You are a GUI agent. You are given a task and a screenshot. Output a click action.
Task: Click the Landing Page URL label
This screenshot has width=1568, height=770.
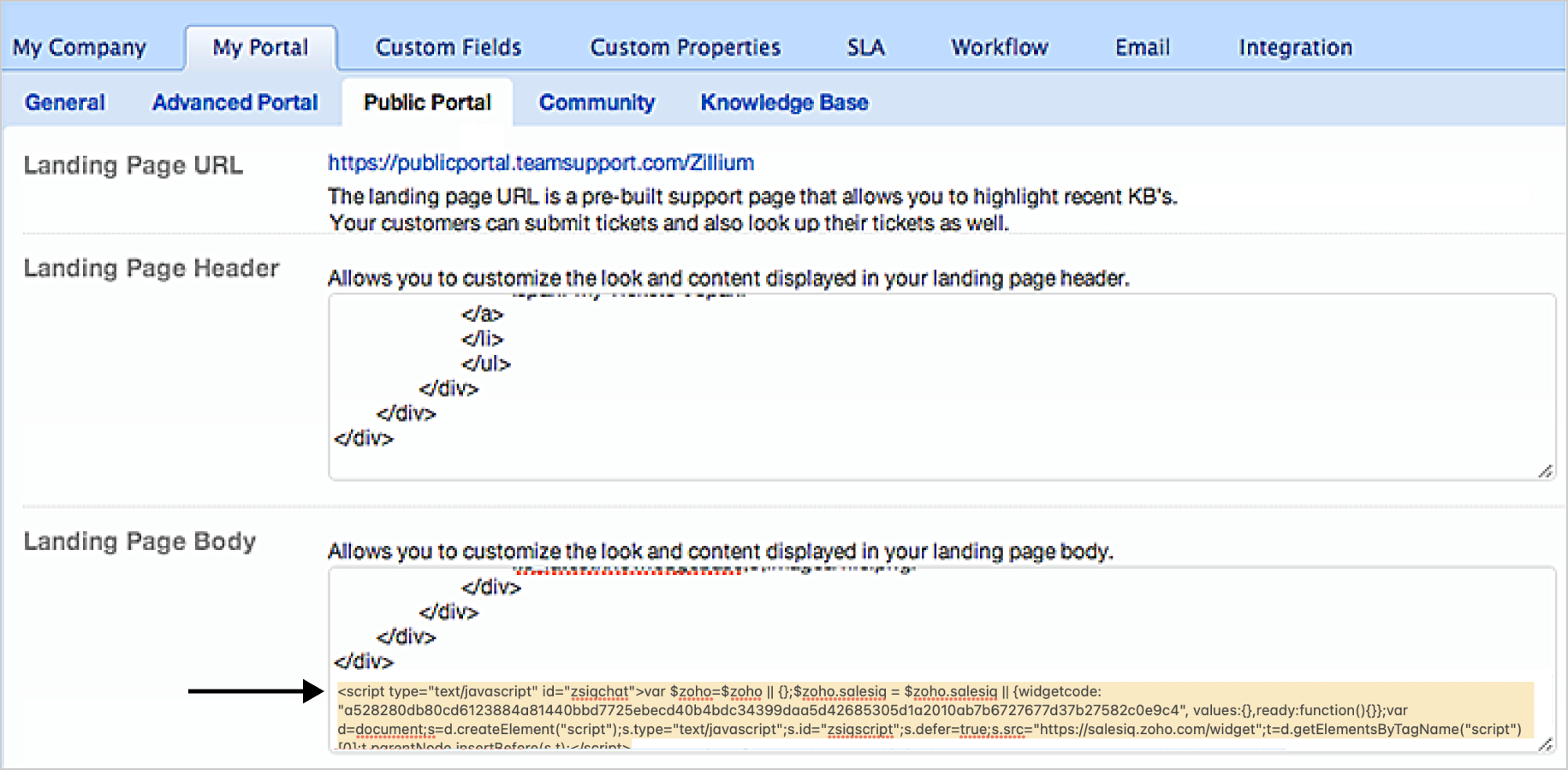[134, 165]
